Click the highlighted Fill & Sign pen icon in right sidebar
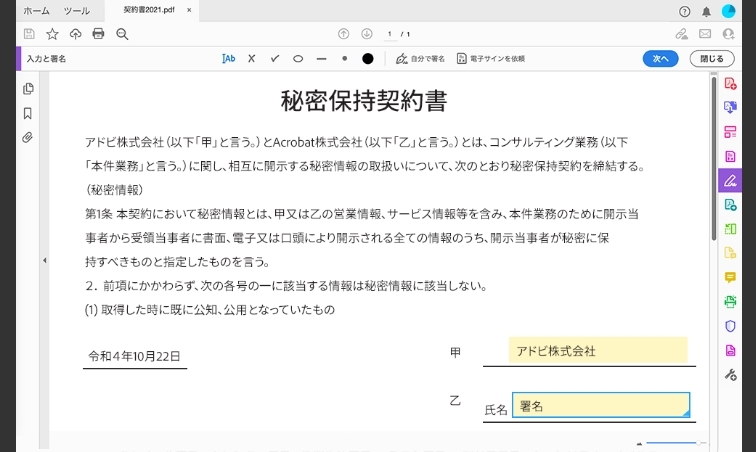The image size is (756, 452). pos(730,181)
